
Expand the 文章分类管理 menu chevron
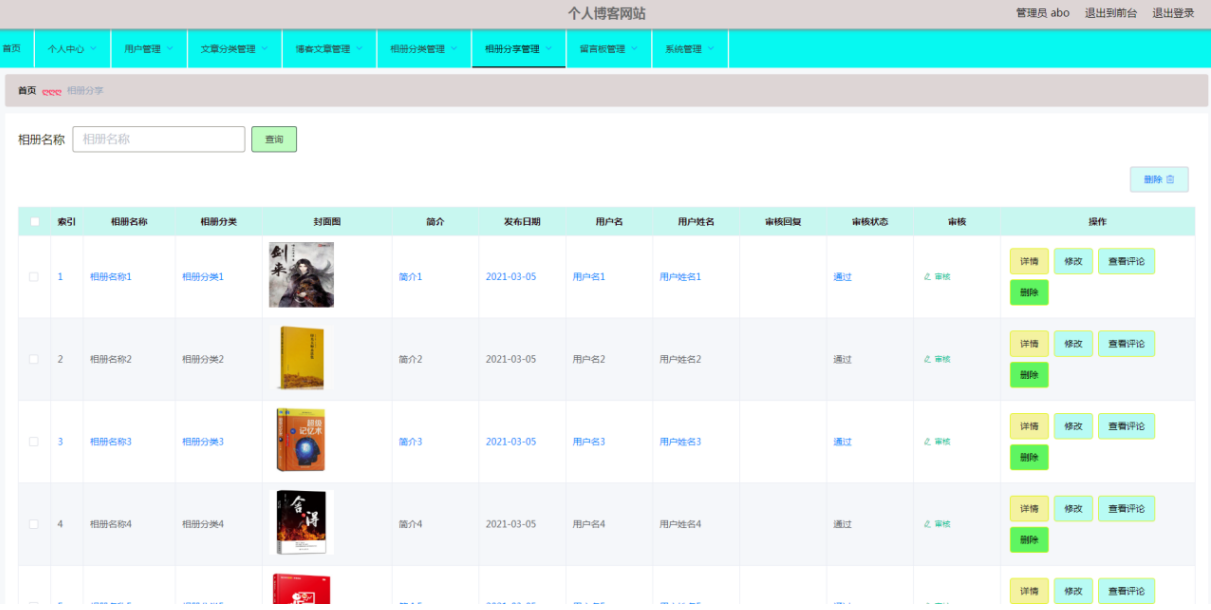(x=264, y=48)
